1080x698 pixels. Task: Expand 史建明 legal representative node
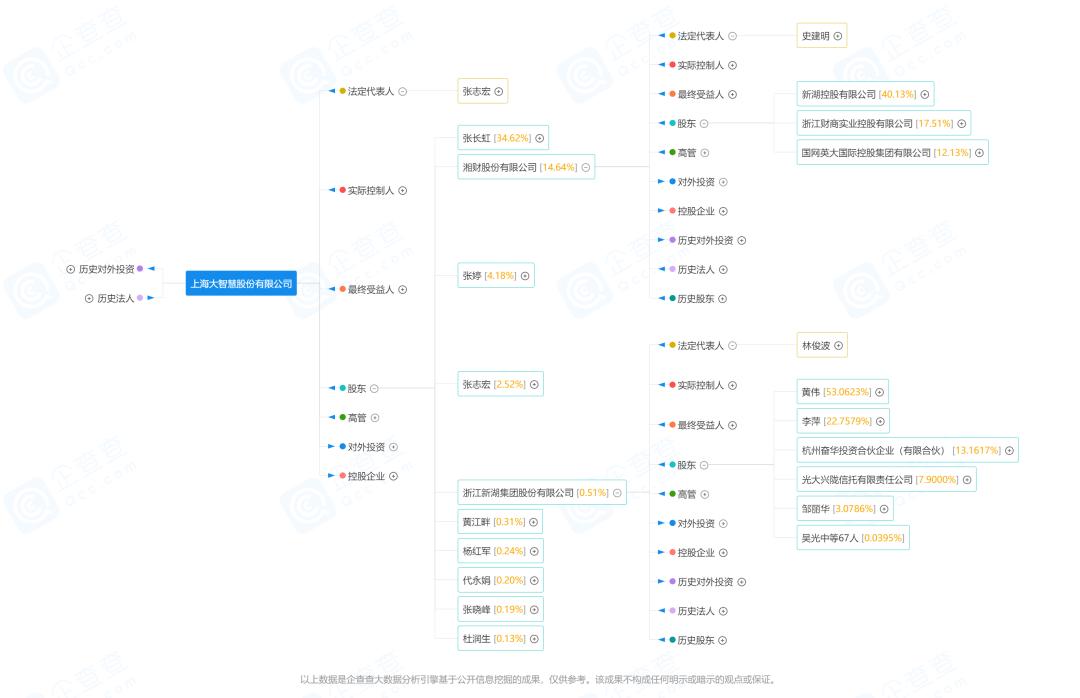(x=838, y=36)
